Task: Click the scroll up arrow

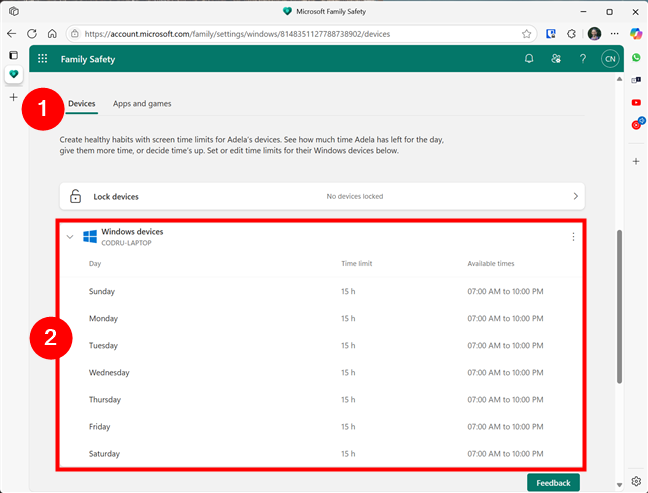Action: [619, 79]
